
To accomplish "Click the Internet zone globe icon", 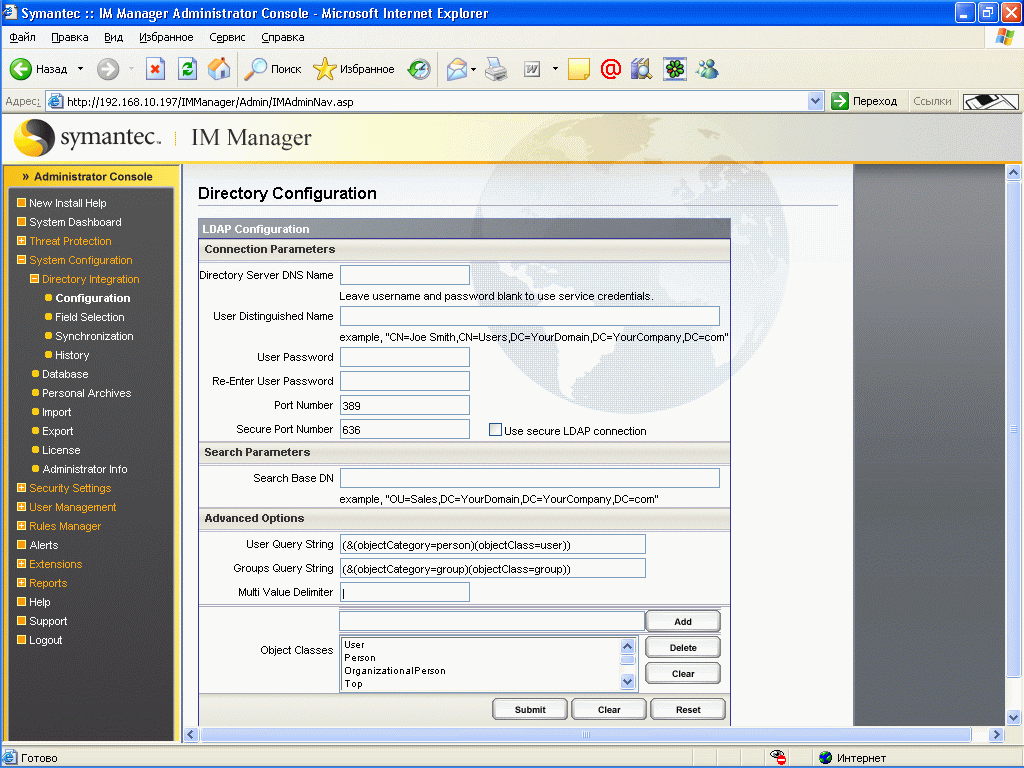I will point(825,758).
